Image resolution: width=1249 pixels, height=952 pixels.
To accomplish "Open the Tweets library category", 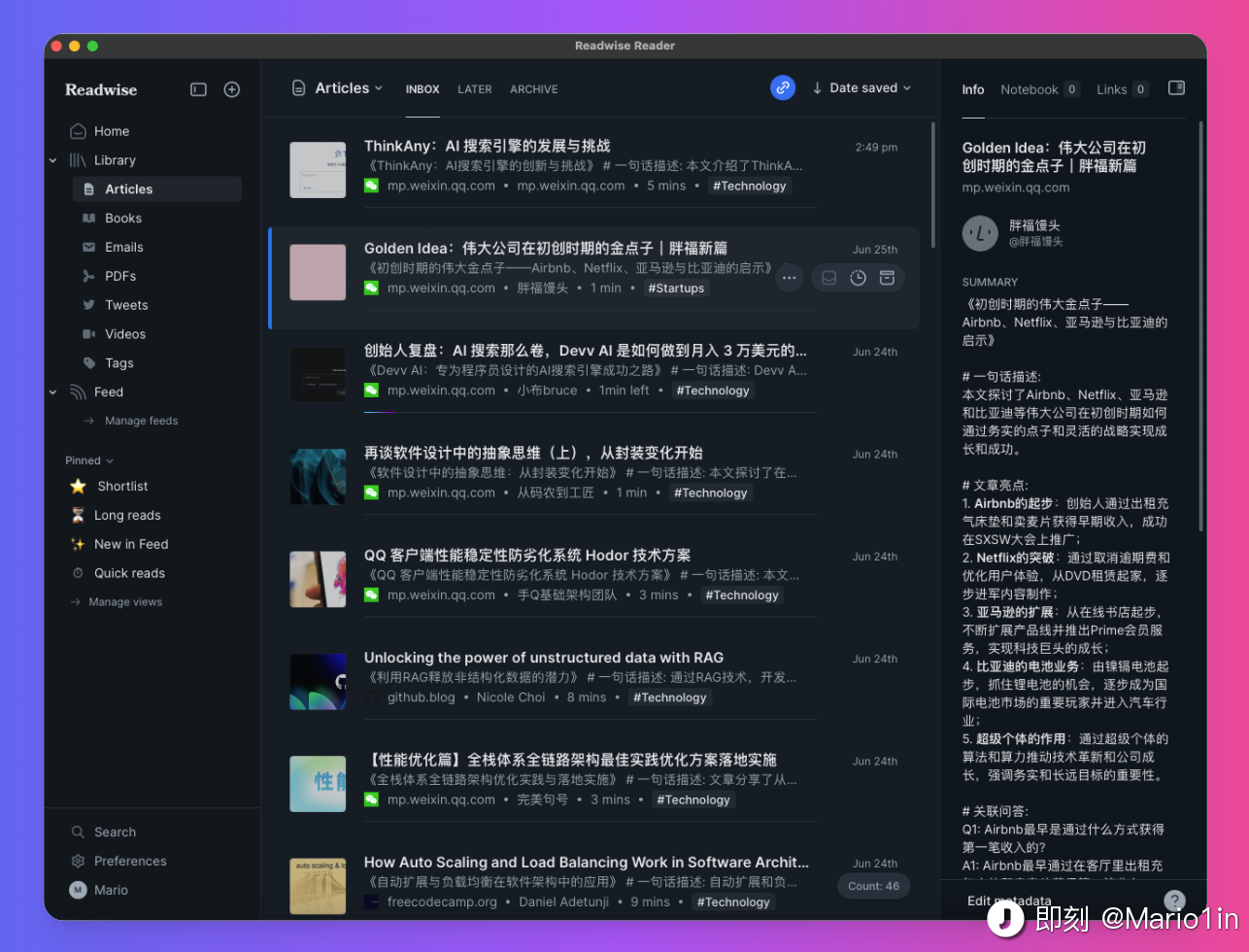I will coord(126,305).
